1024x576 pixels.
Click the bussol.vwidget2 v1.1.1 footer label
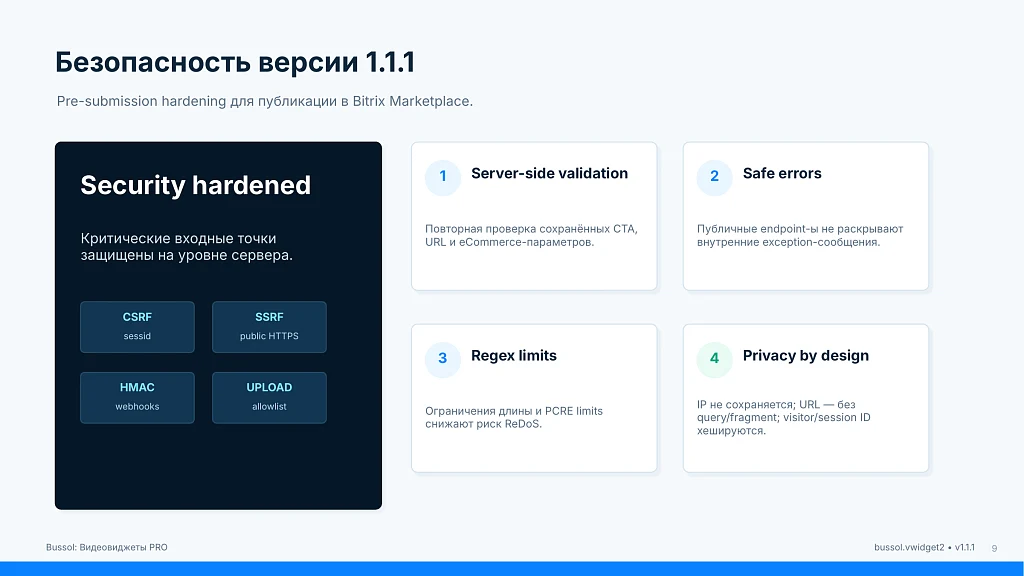click(x=924, y=547)
